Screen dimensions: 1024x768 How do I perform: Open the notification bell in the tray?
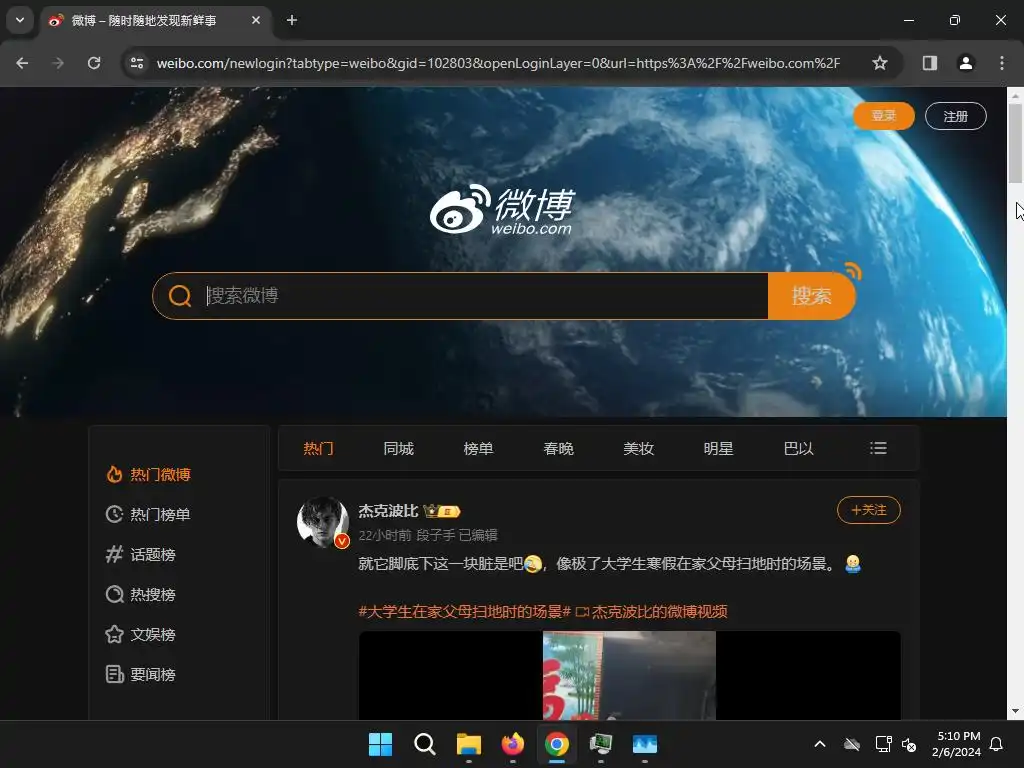click(x=997, y=744)
